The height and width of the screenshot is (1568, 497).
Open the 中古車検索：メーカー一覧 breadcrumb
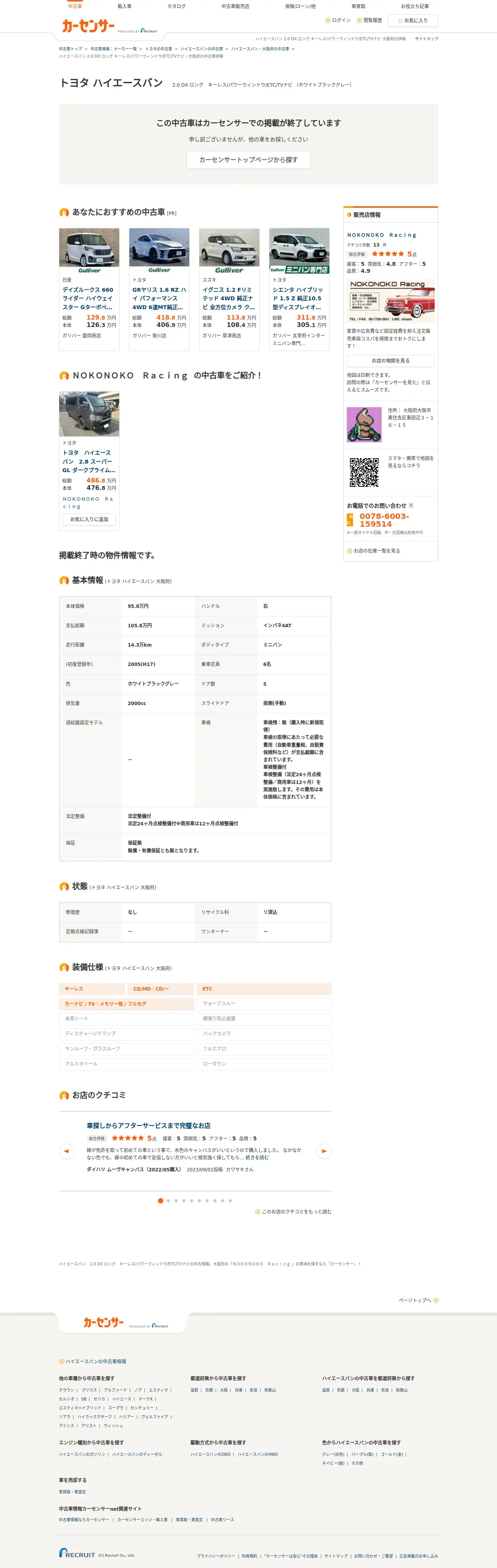coord(113,49)
